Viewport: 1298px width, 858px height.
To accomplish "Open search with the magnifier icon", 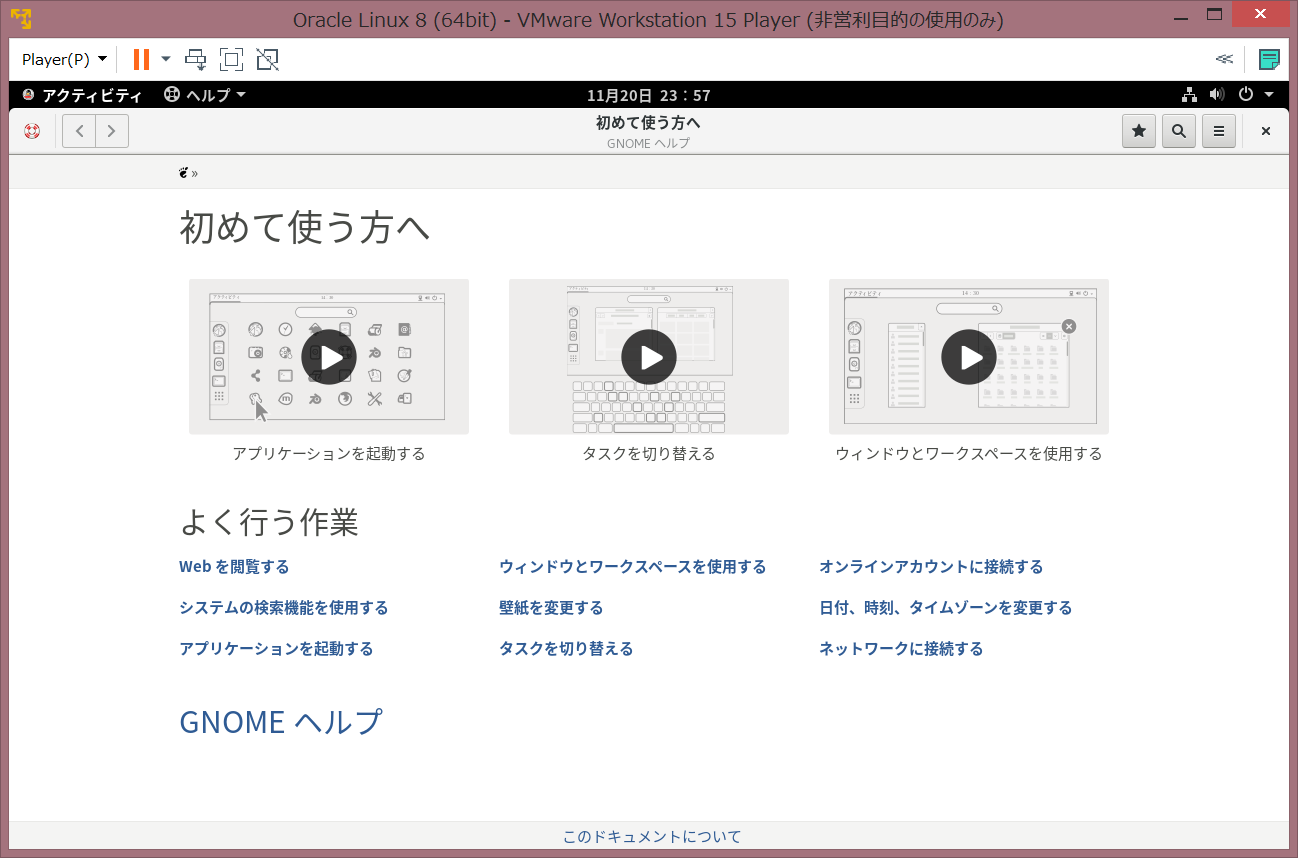I will (1179, 131).
